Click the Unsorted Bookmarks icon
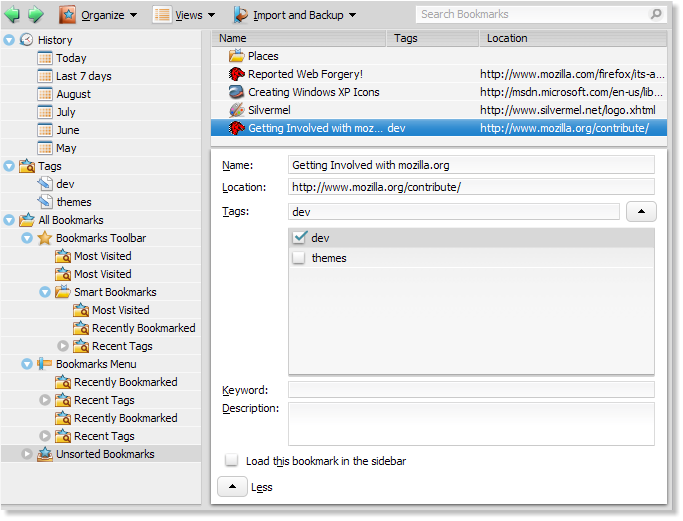 pos(44,454)
